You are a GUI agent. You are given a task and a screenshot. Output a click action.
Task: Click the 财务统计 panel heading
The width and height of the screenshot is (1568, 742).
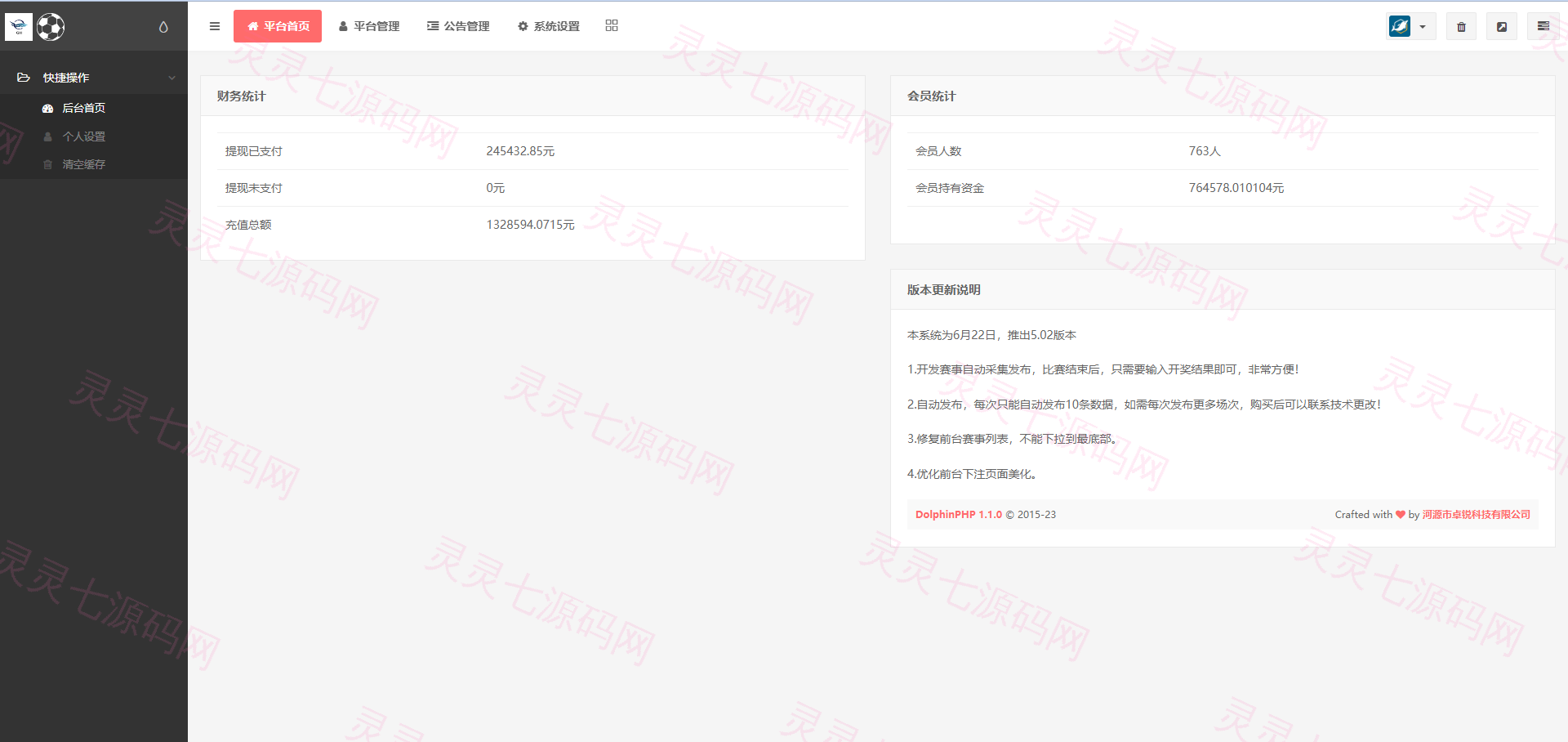click(242, 96)
